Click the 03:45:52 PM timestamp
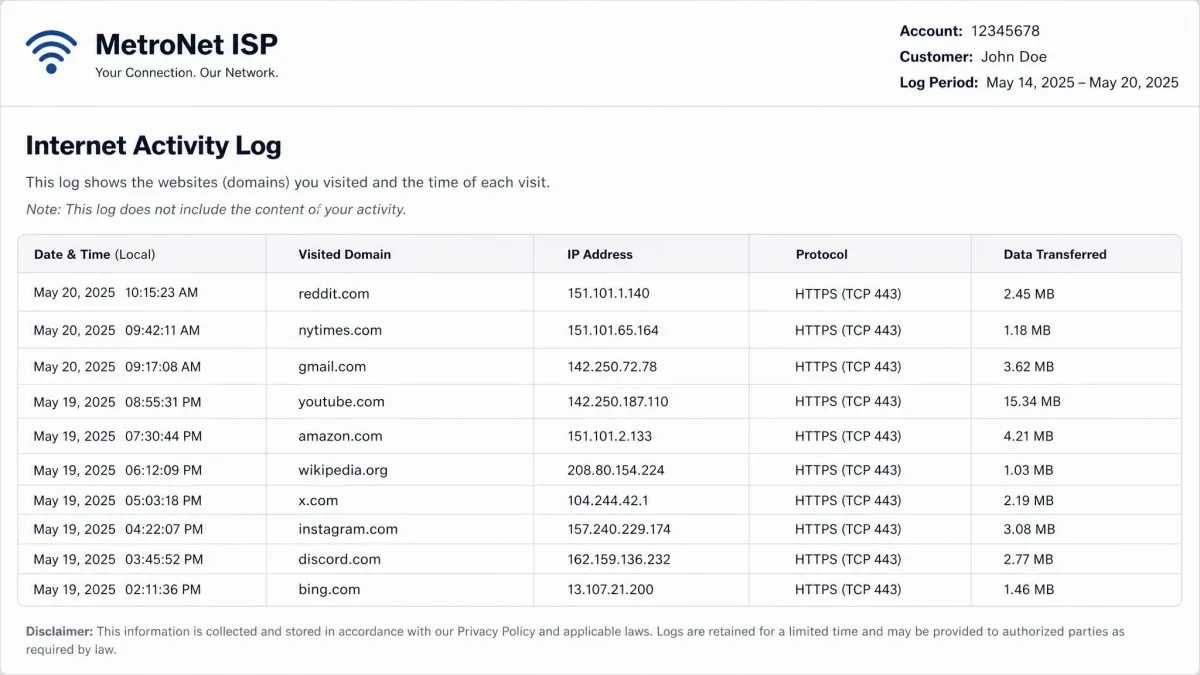Viewport: 1200px width, 675px height. [163, 559]
